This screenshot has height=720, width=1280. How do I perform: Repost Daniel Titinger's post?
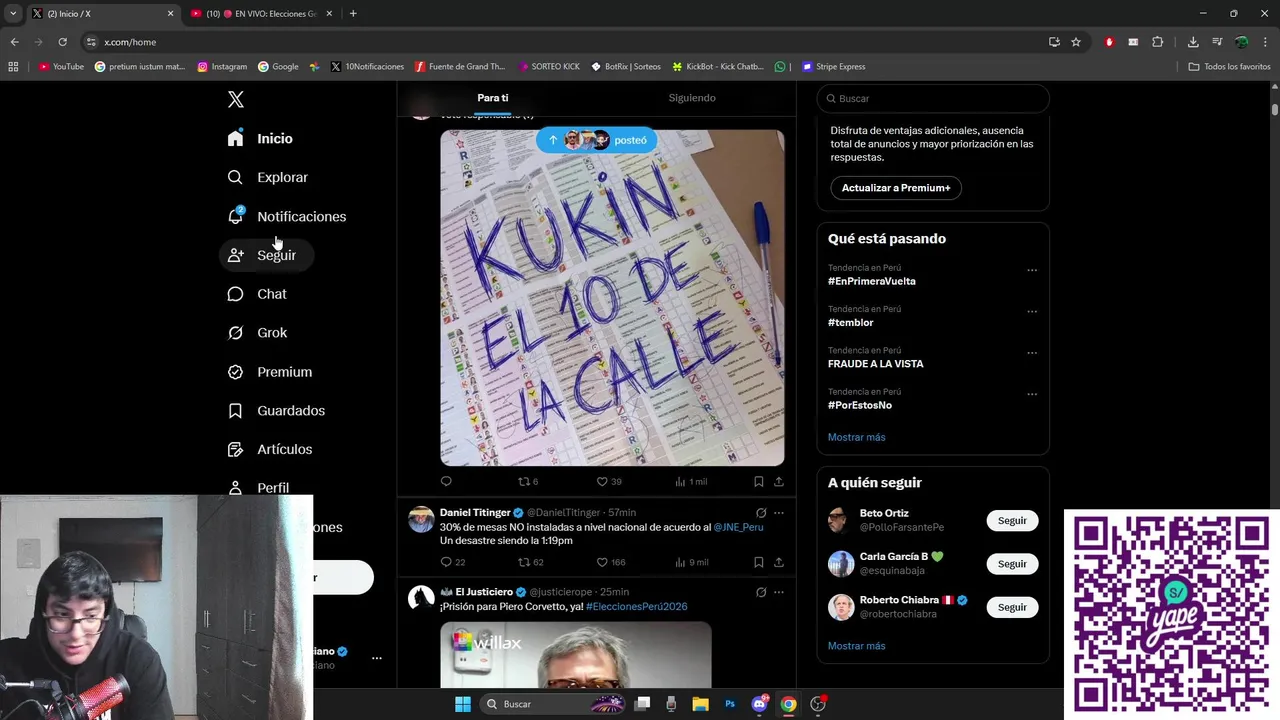coord(530,562)
